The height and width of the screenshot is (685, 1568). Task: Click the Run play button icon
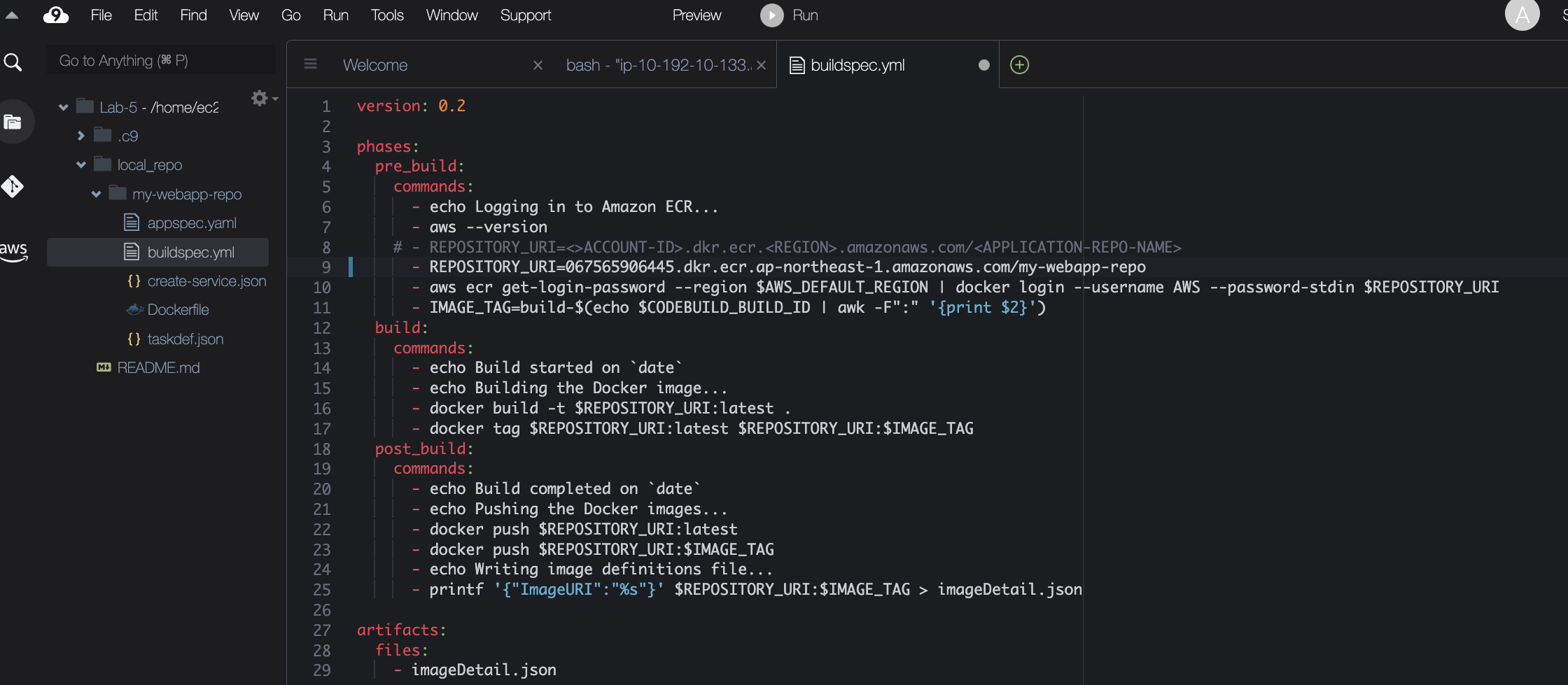click(x=772, y=15)
